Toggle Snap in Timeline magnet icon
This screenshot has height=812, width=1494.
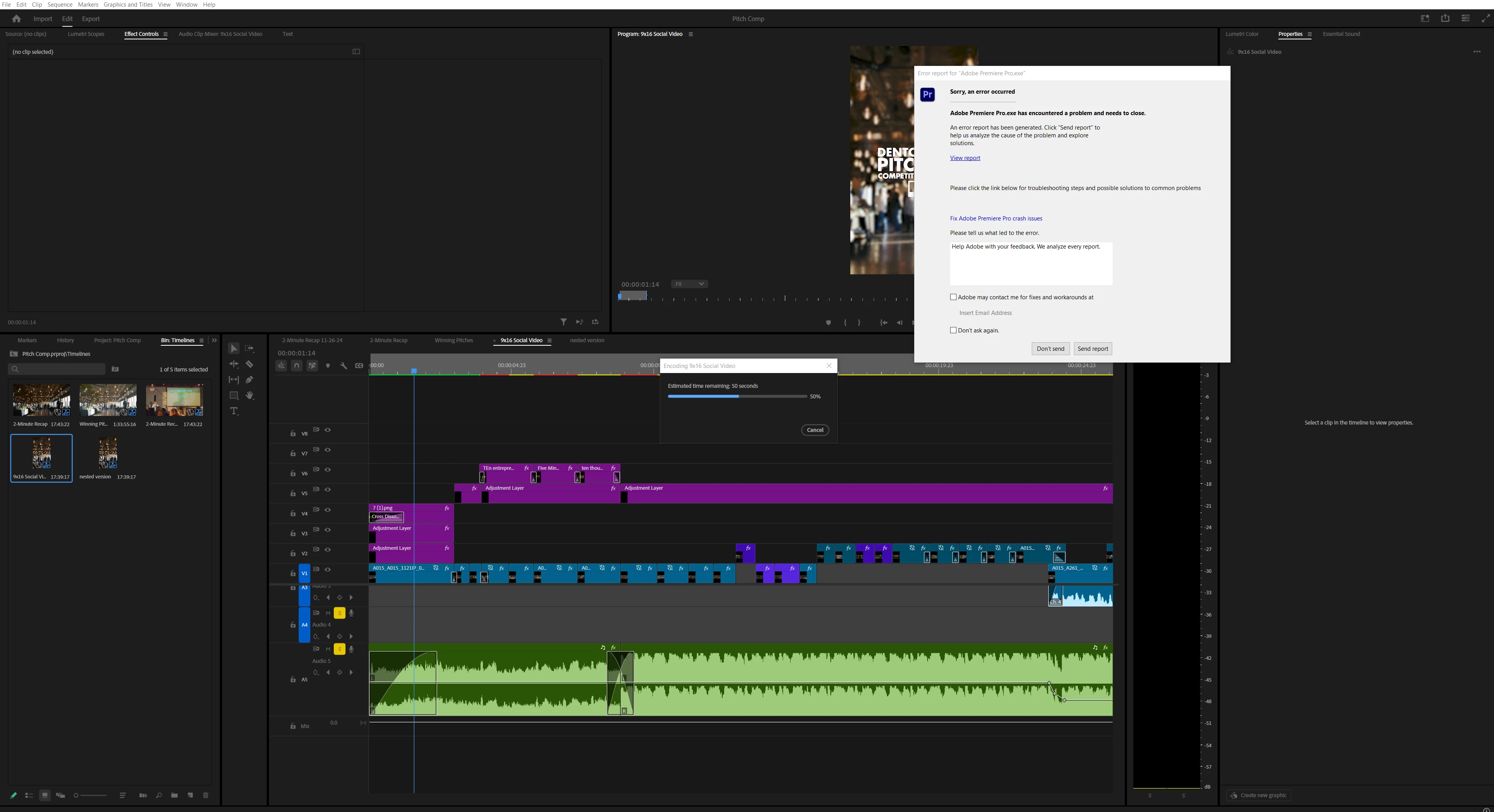pyautogui.click(x=296, y=366)
